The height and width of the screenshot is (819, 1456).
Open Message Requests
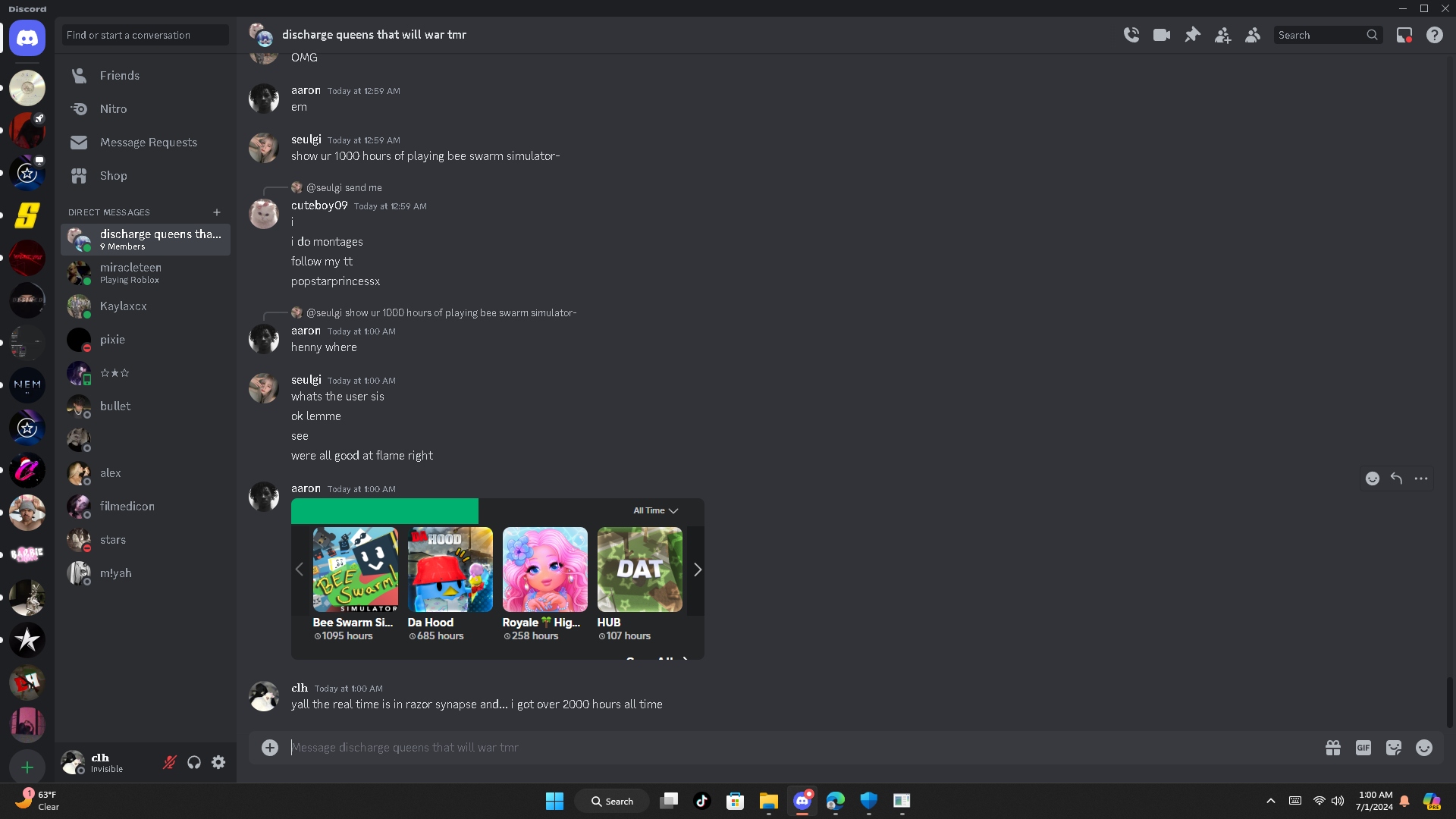coord(146,143)
